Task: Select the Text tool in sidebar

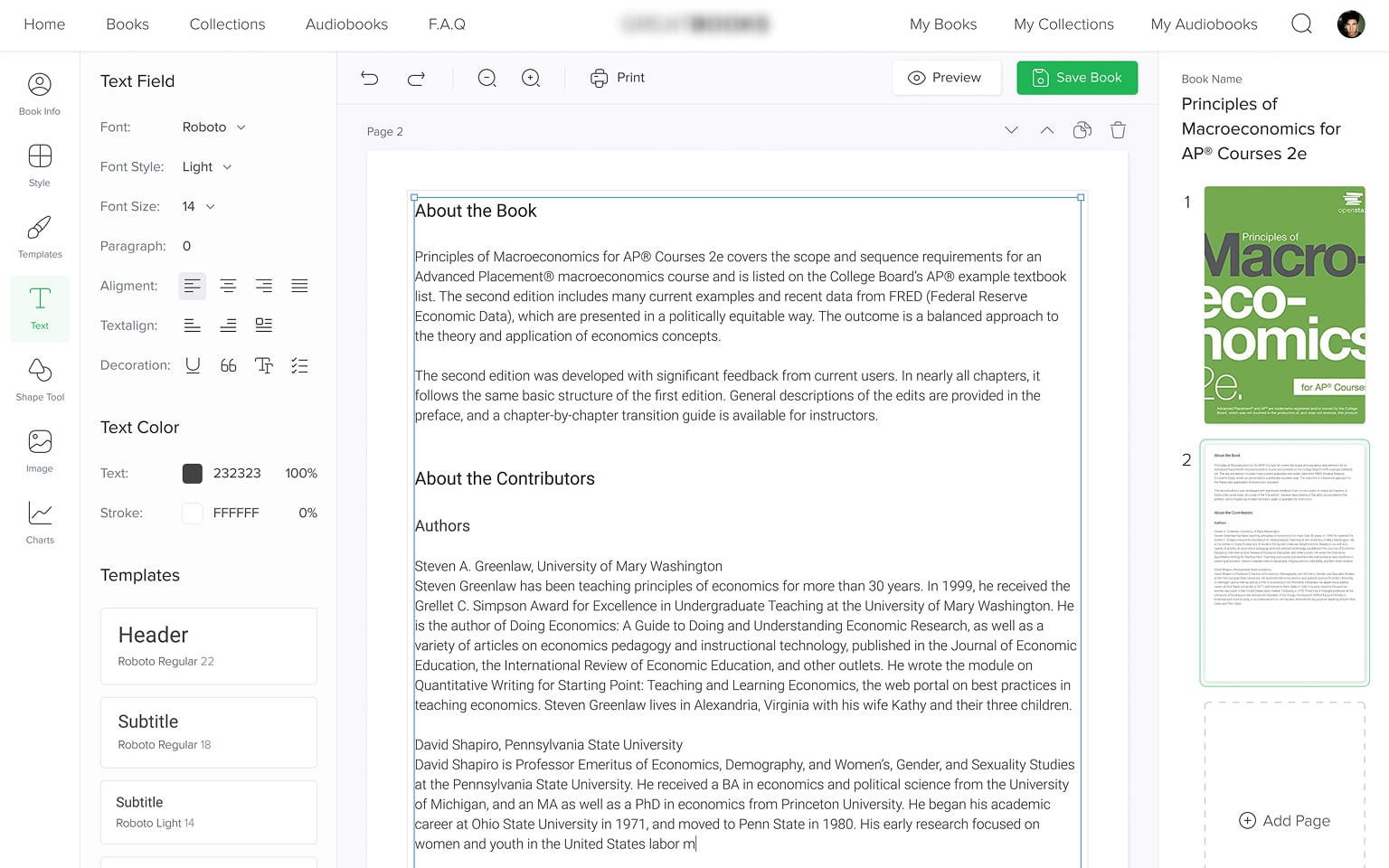Action: coord(40,309)
